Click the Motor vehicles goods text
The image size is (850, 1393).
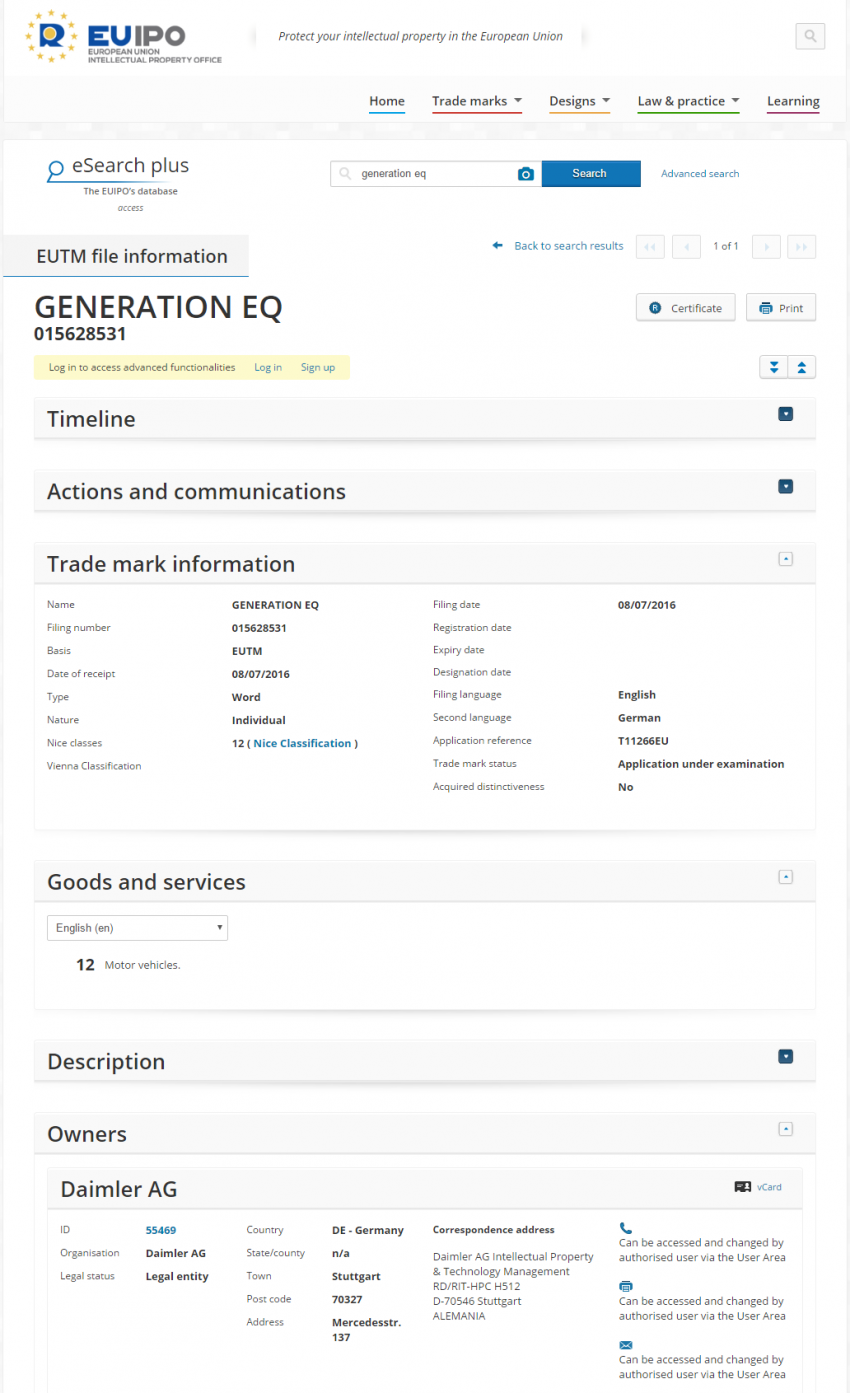point(143,965)
